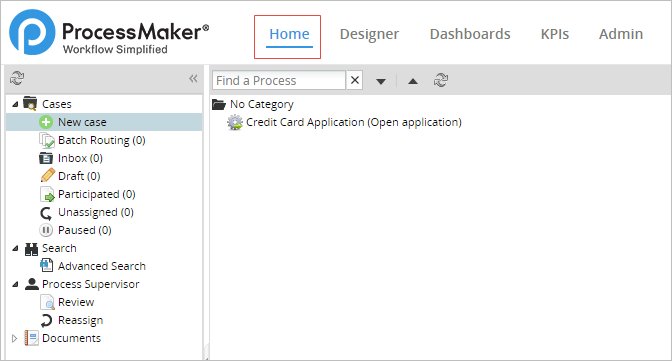Collapse the Search tree node

tap(15, 248)
